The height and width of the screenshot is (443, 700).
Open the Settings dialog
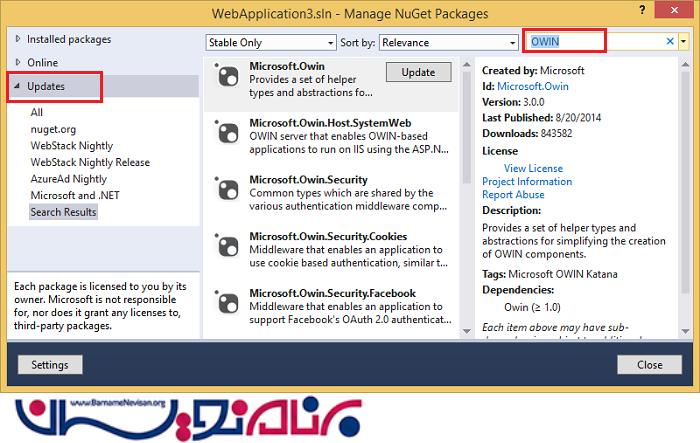point(50,365)
